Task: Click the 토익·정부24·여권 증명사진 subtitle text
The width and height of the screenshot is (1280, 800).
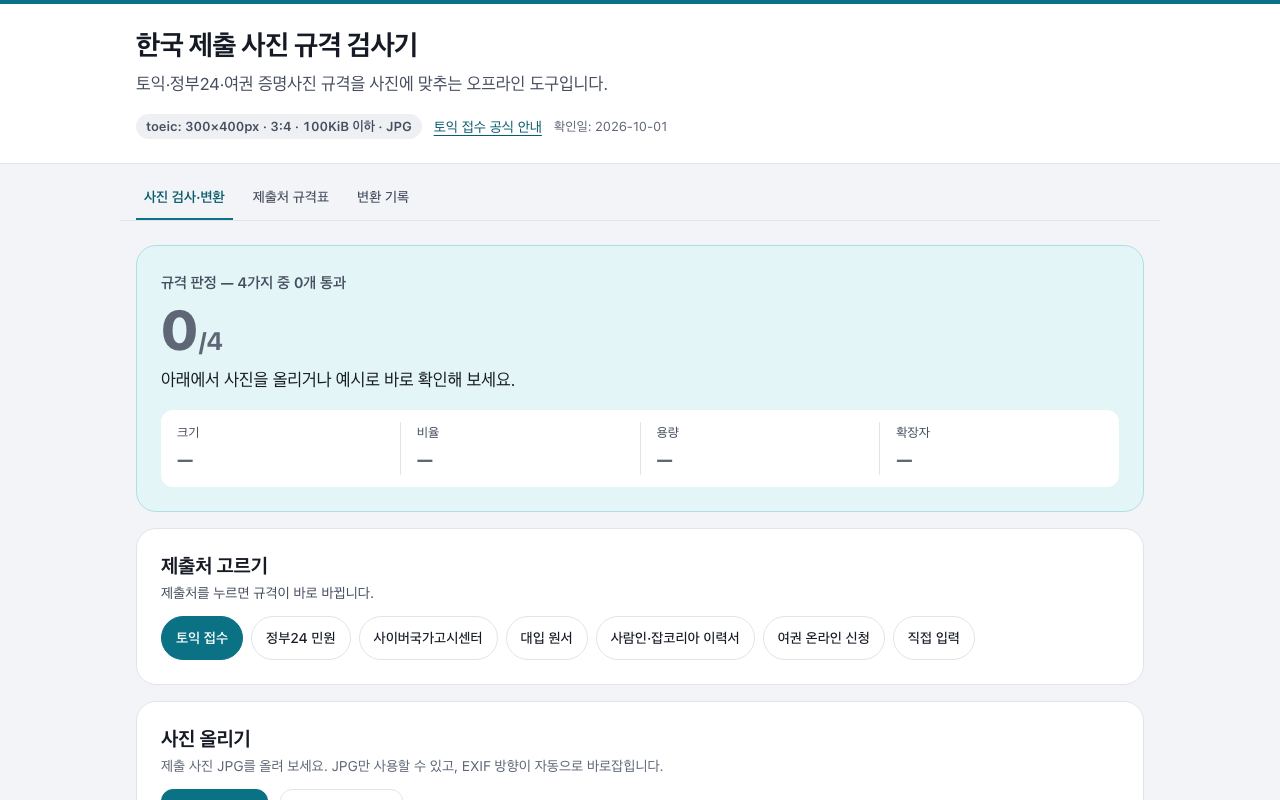Action: pyautogui.click(x=372, y=84)
